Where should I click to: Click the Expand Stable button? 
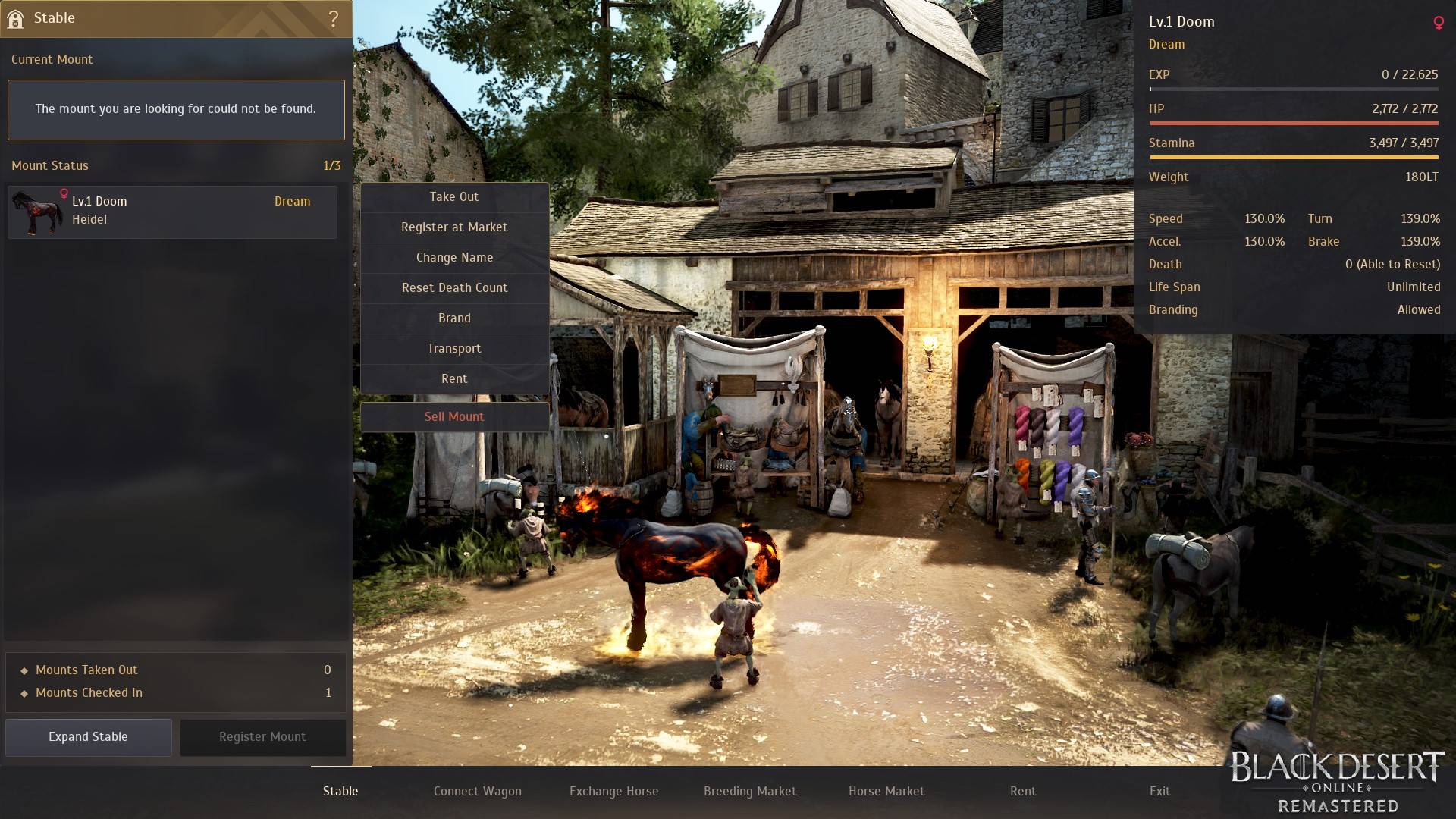88,737
